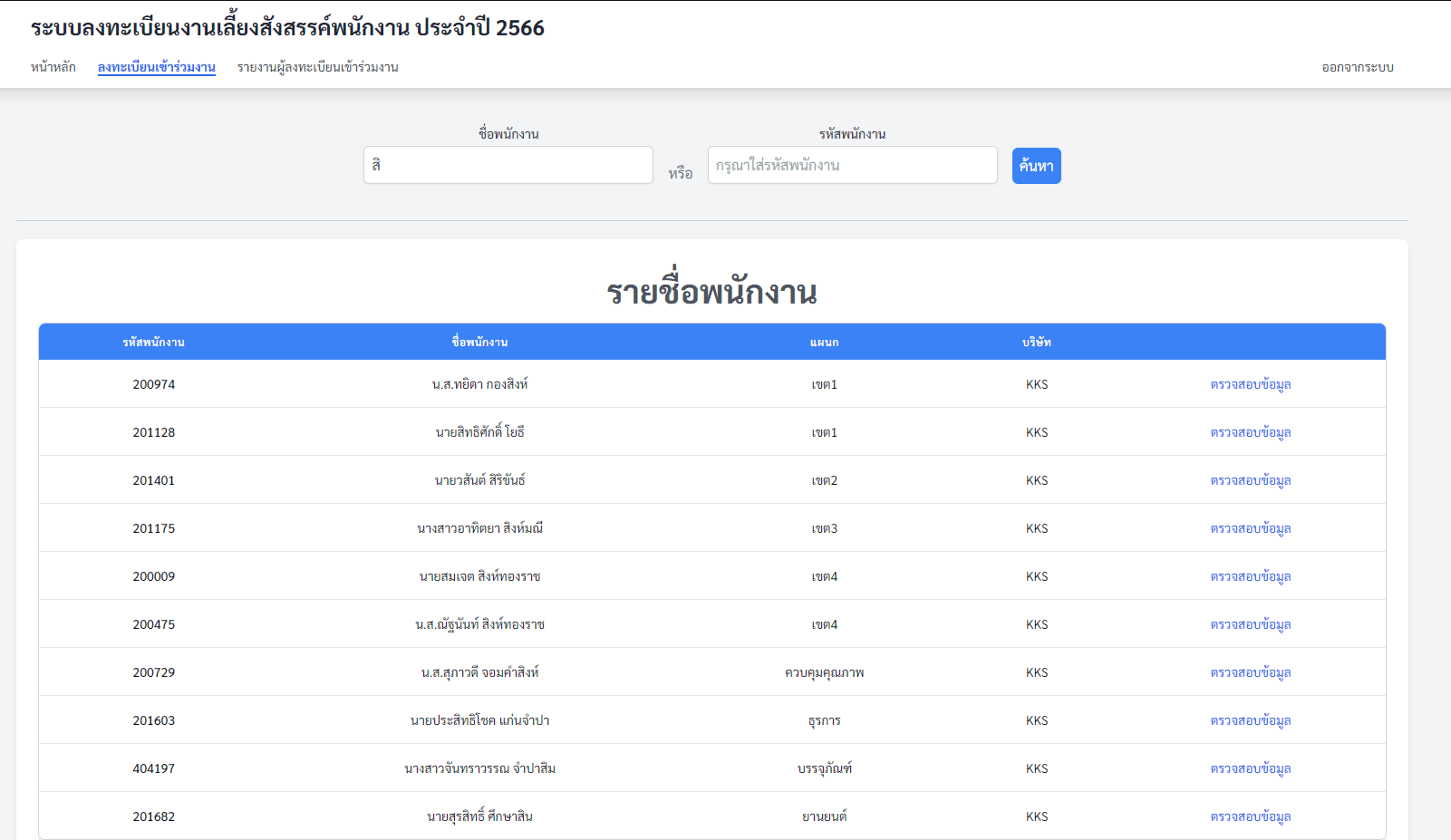This screenshot has height=840, width=1451.
Task: Open ตรวจสอบข้อมูล for employee 200974
Action: [x=1250, y=384]
